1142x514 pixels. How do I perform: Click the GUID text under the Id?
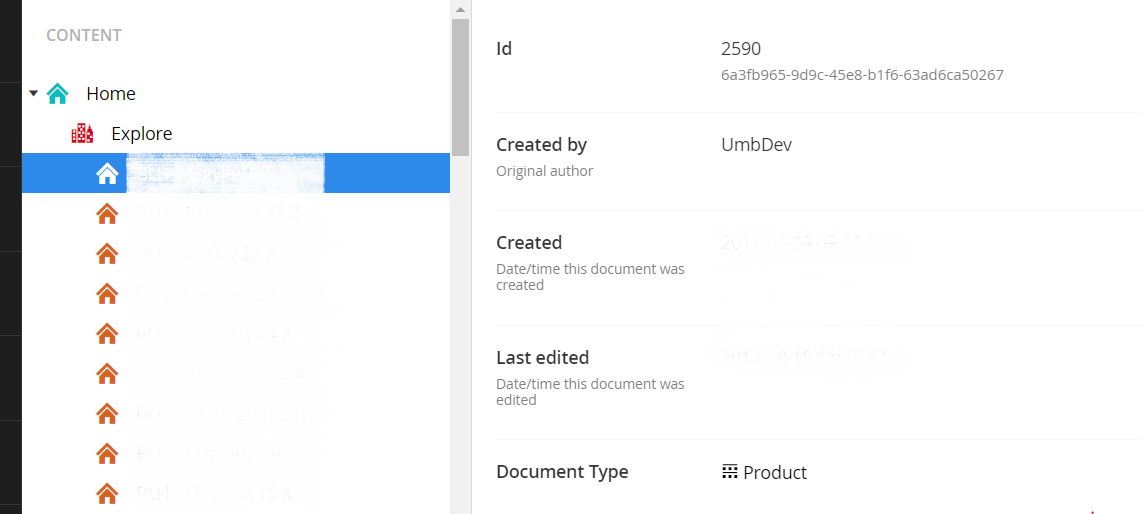(862, 75)
